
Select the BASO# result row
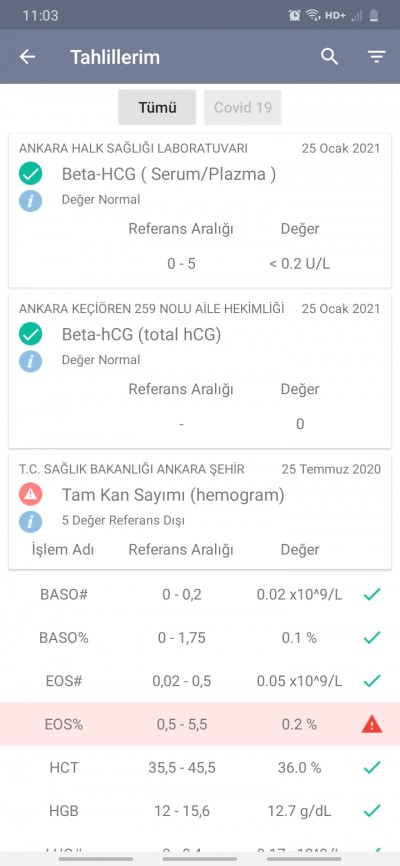(200, 594)
